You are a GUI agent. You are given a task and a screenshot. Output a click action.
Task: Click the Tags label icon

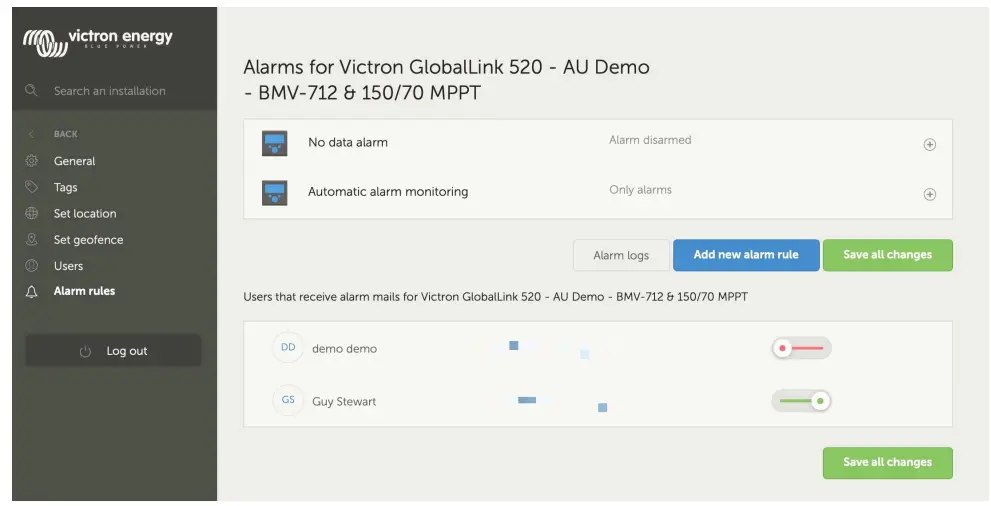click(32, 187)
